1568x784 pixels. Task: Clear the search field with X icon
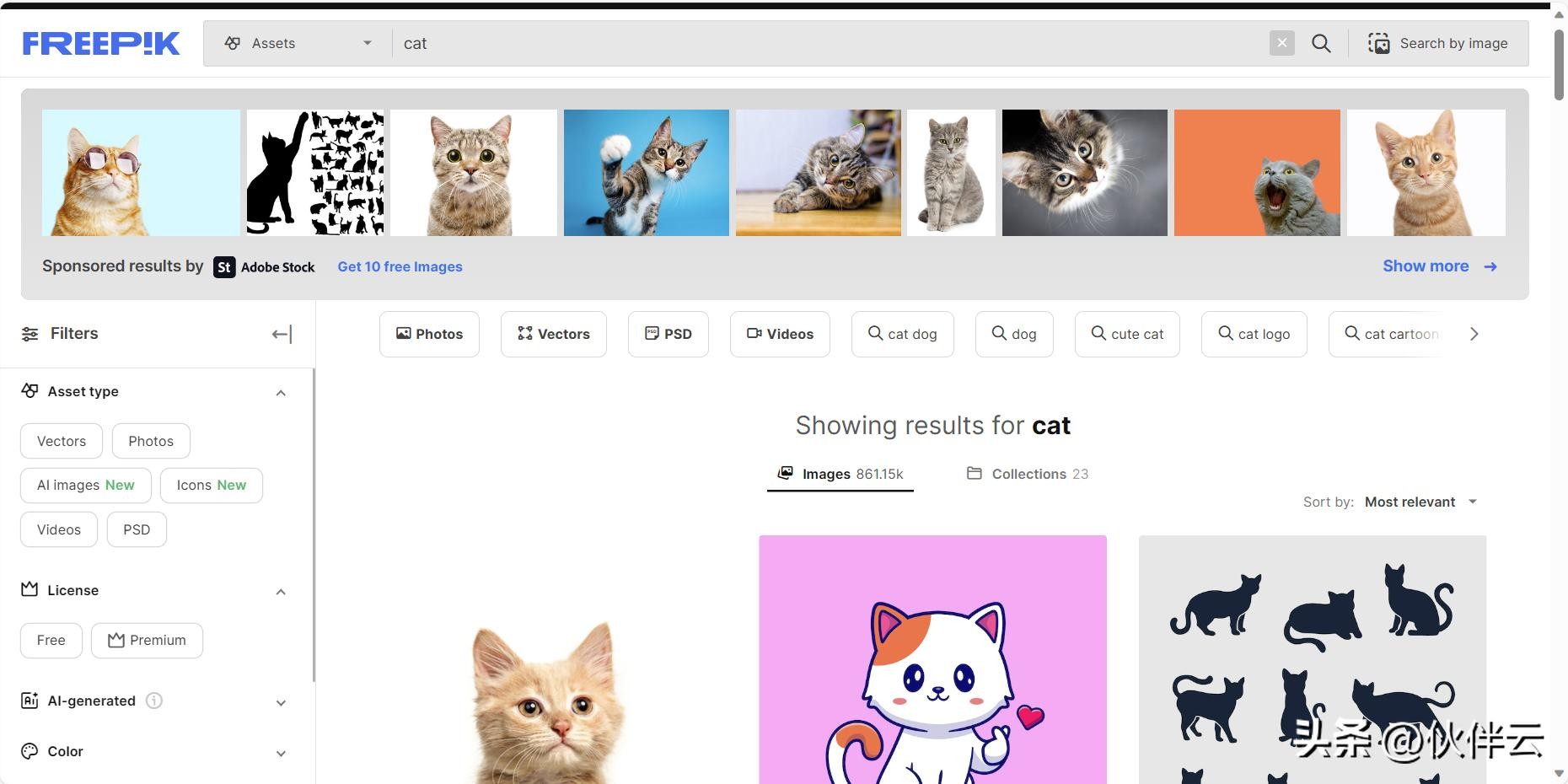pyautogui.click(x=1281, y=43)
